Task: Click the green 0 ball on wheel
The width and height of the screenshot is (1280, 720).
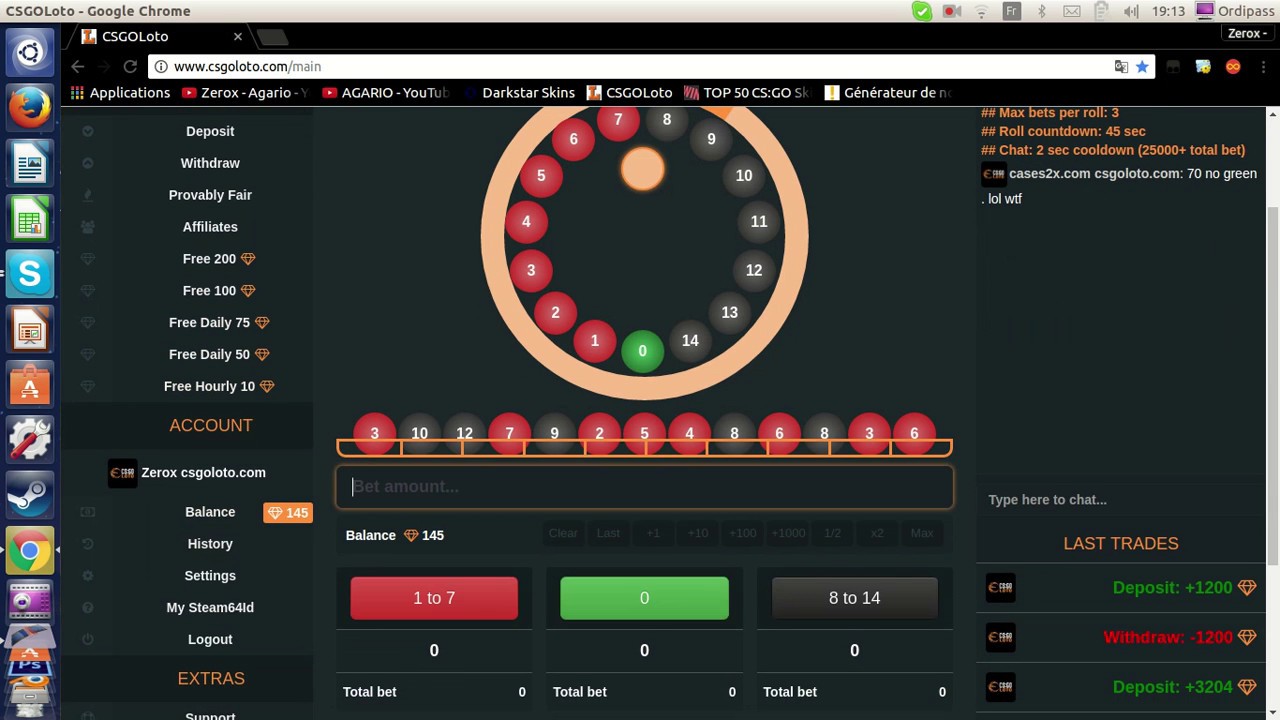Action: [x=642, y=351]
